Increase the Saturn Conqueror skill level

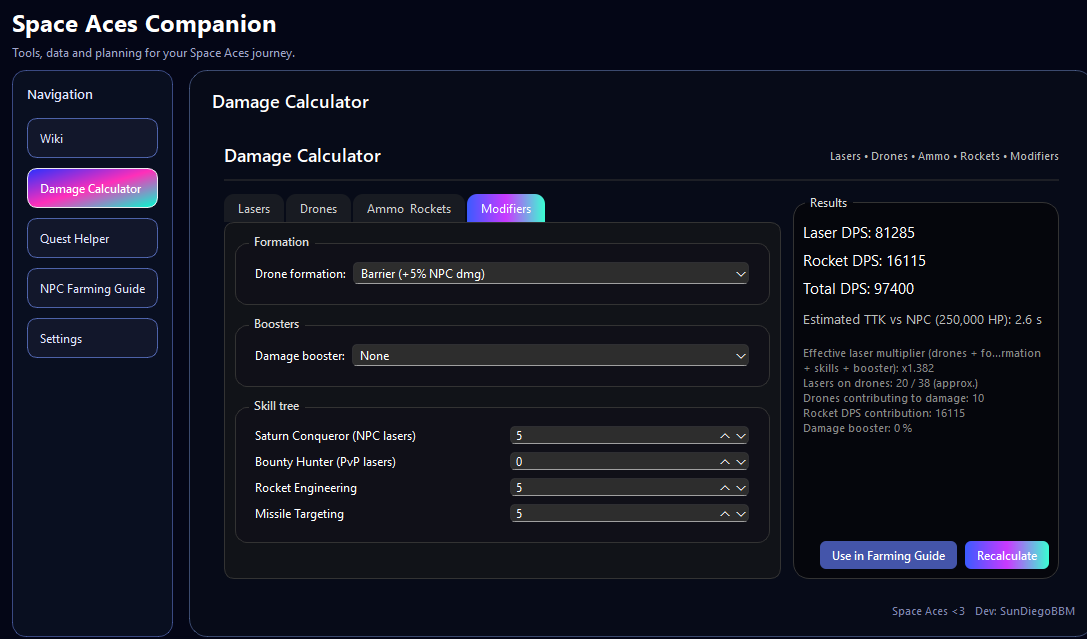725,435
